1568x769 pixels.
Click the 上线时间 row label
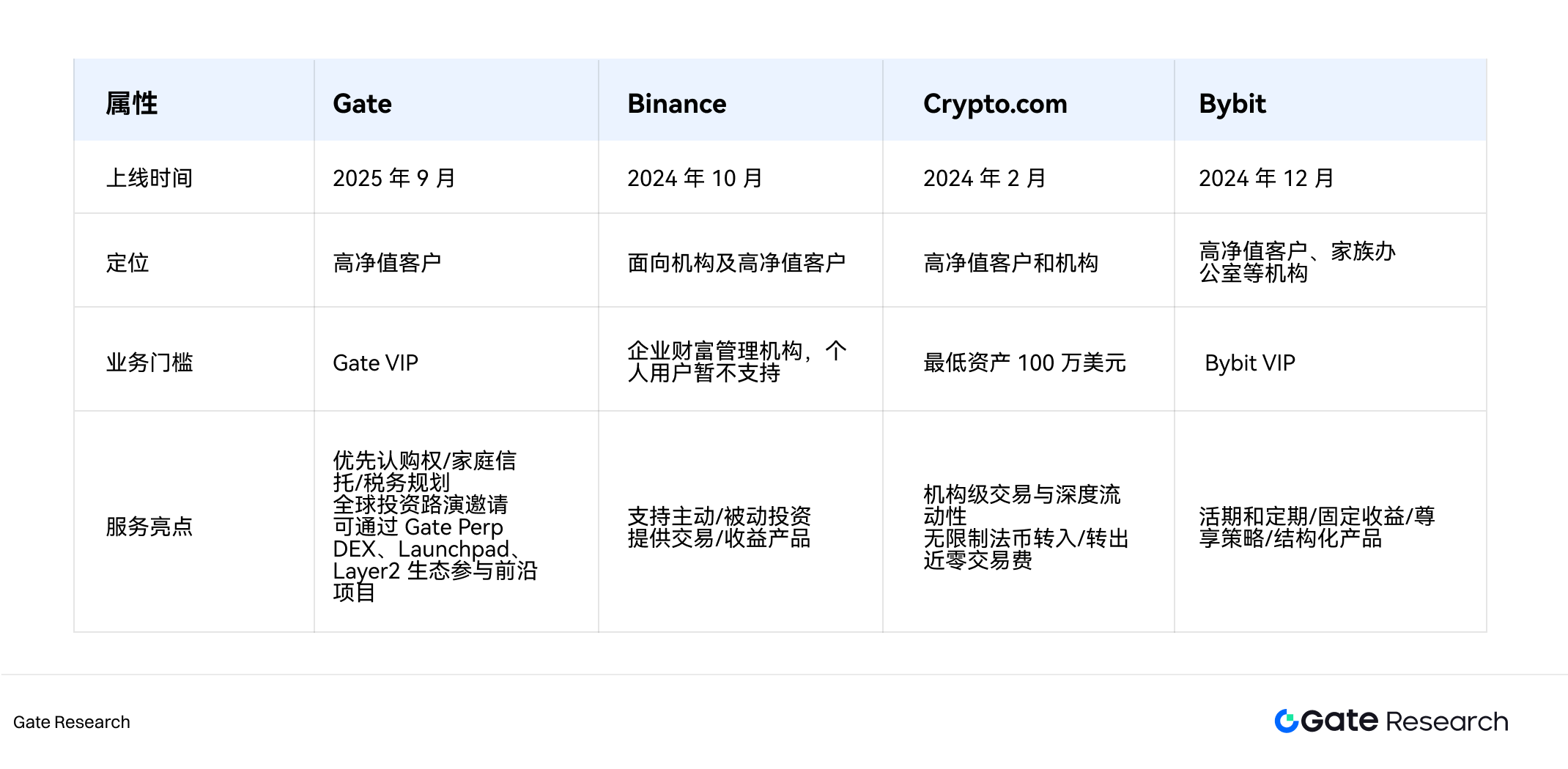[x=149, y=178]
